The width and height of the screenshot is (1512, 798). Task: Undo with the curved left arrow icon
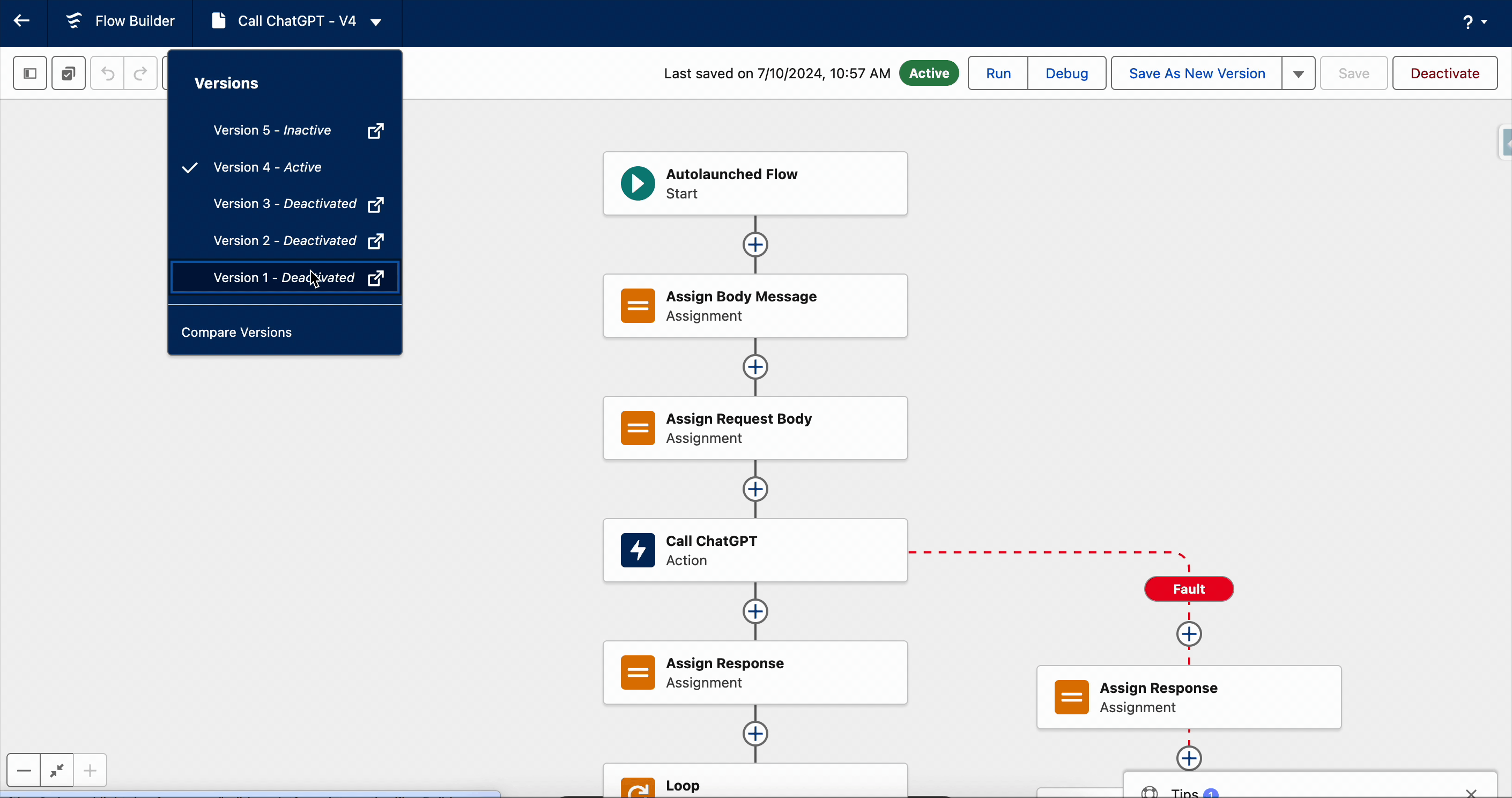point(107,73)
